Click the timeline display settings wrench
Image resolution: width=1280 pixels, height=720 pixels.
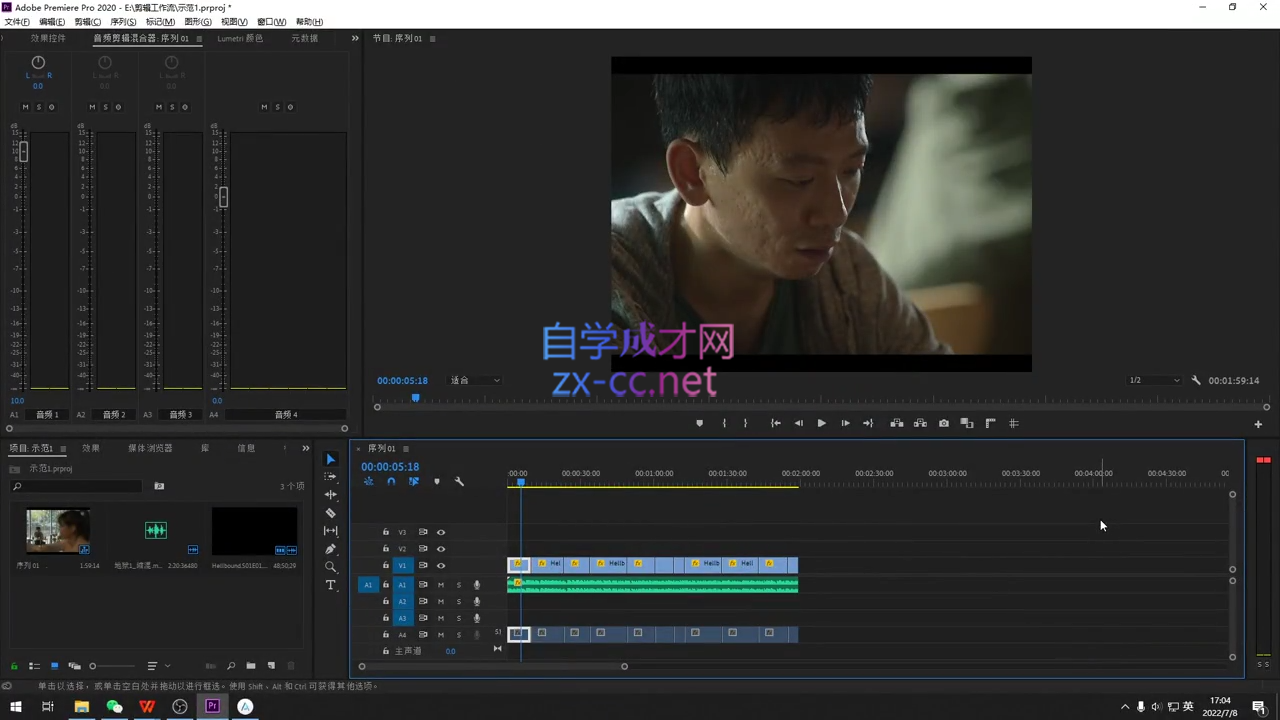(459, 482)
